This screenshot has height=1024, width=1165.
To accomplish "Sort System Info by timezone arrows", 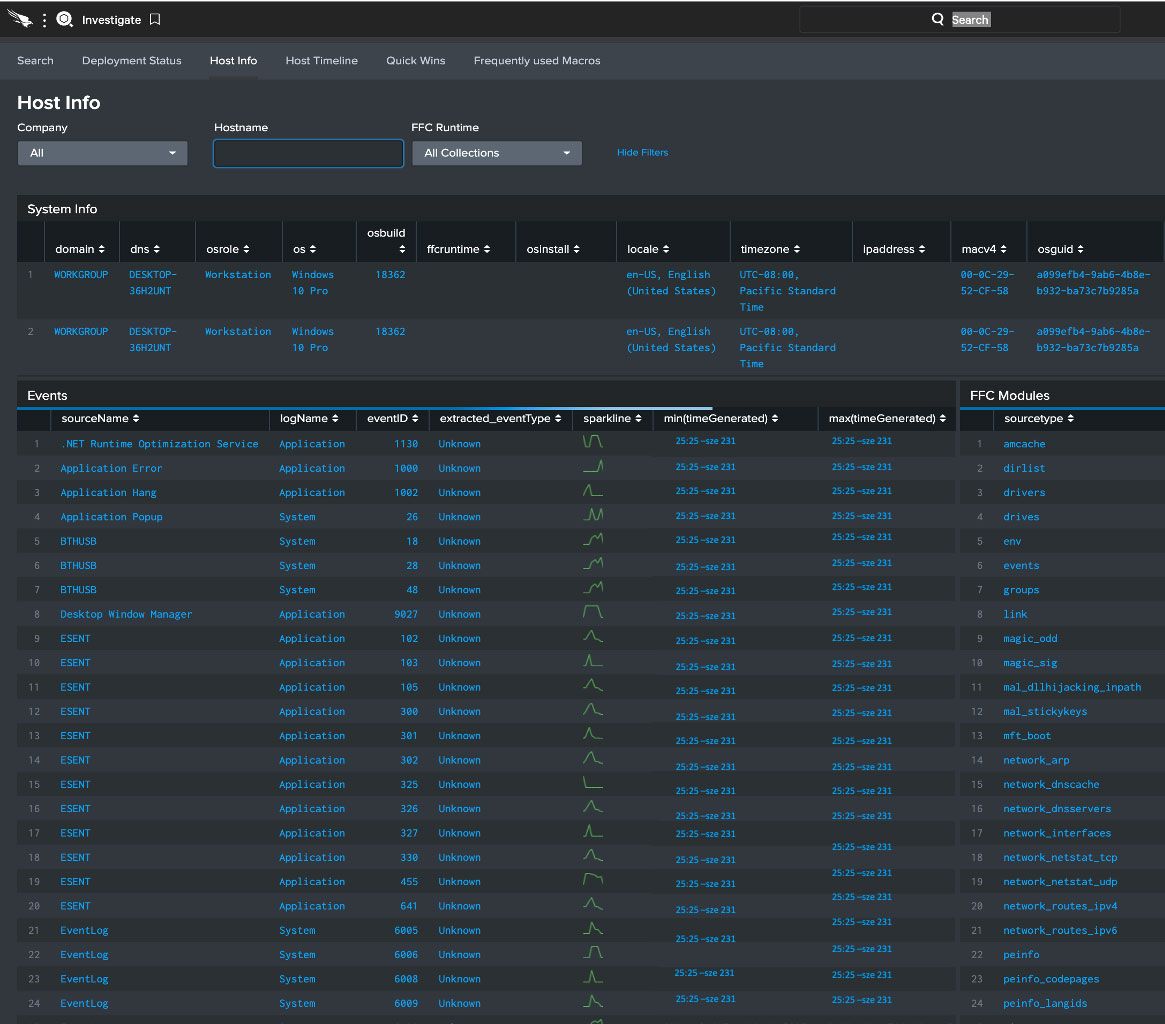I will (x=797, y=249).
